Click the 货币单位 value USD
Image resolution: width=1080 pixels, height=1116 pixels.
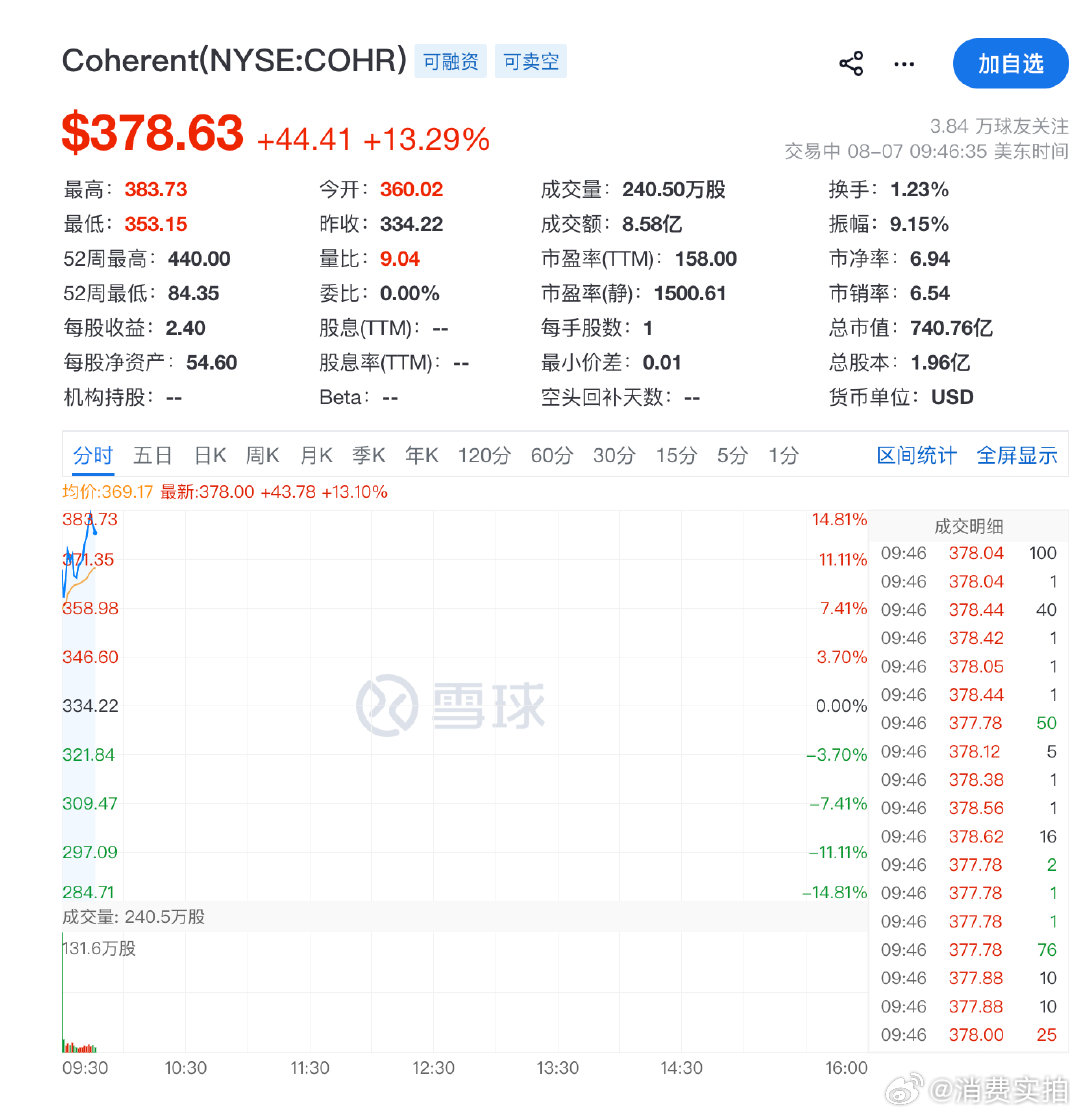(x=952, y=397)
